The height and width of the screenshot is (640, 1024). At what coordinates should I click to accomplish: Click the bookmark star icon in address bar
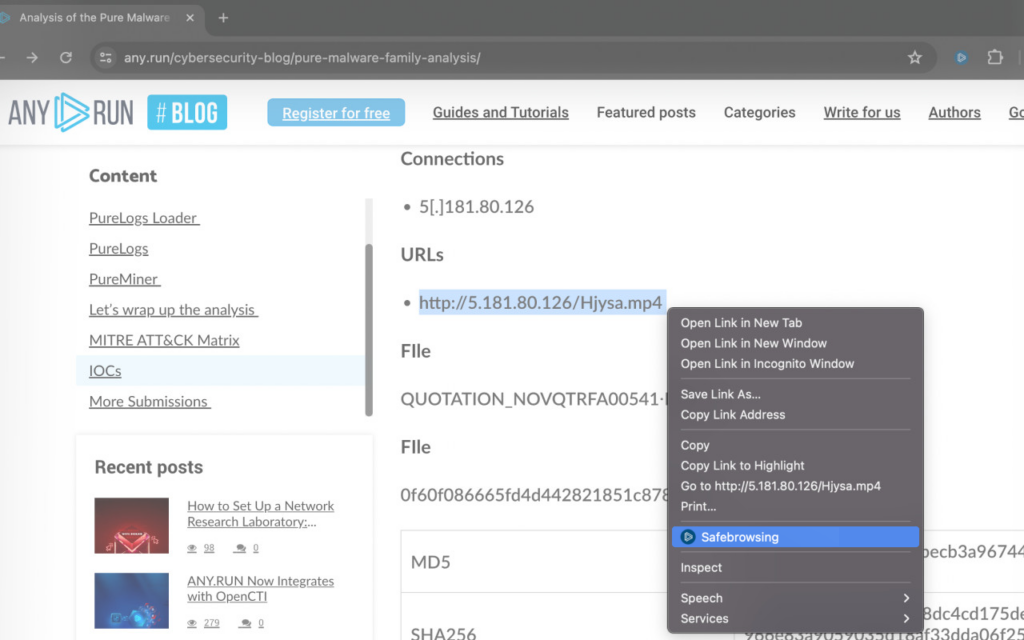pos(914,58)
